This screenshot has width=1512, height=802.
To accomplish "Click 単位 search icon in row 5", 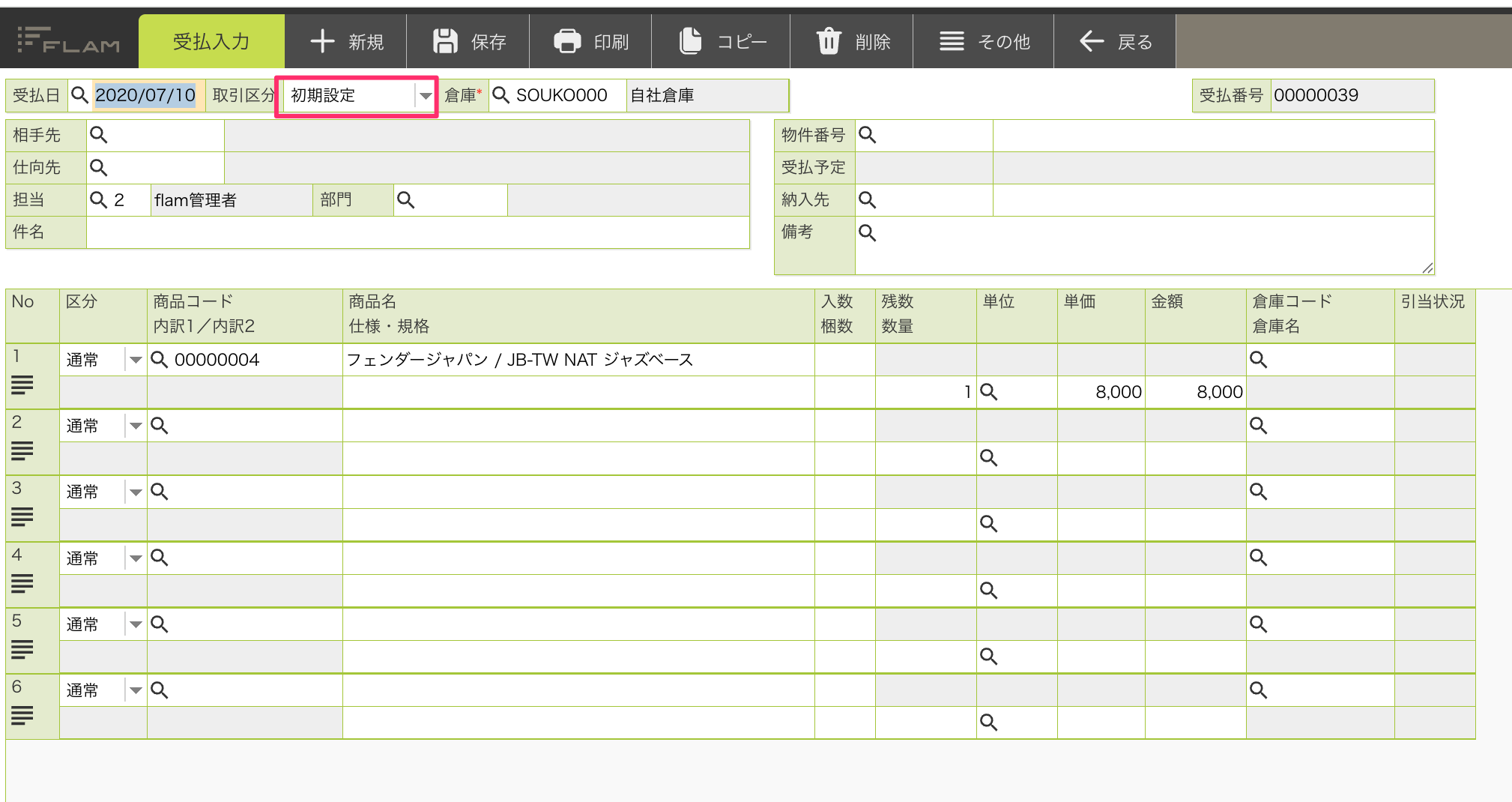I will (988, 657).
